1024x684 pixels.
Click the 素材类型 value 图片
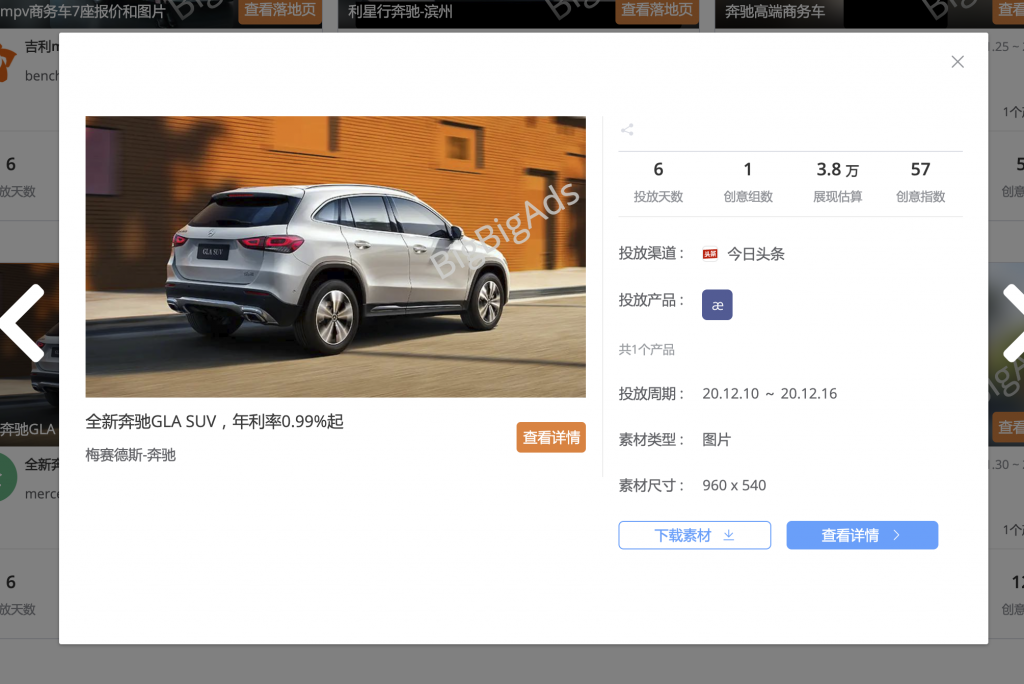coord(716,440)
